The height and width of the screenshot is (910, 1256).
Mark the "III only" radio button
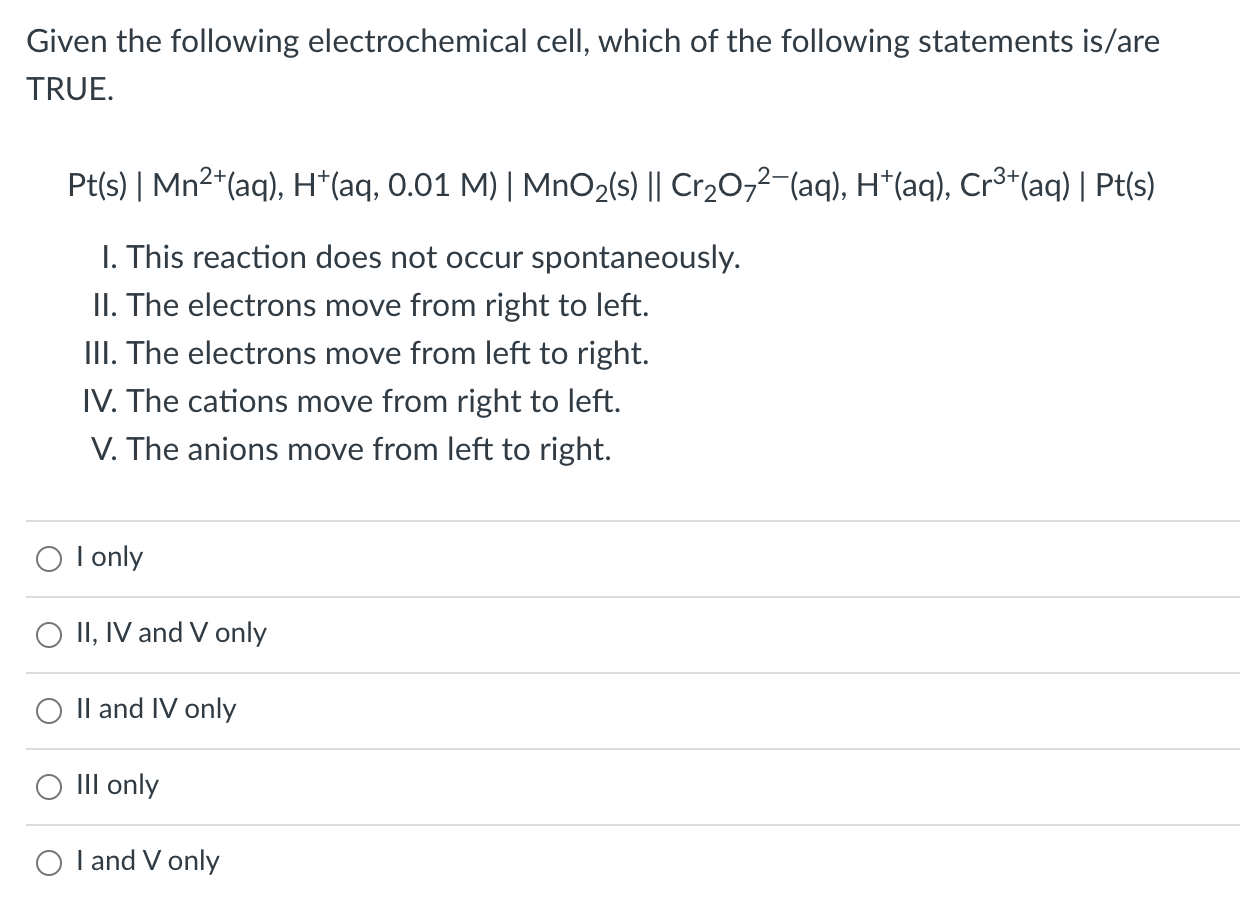pos(50,788)
